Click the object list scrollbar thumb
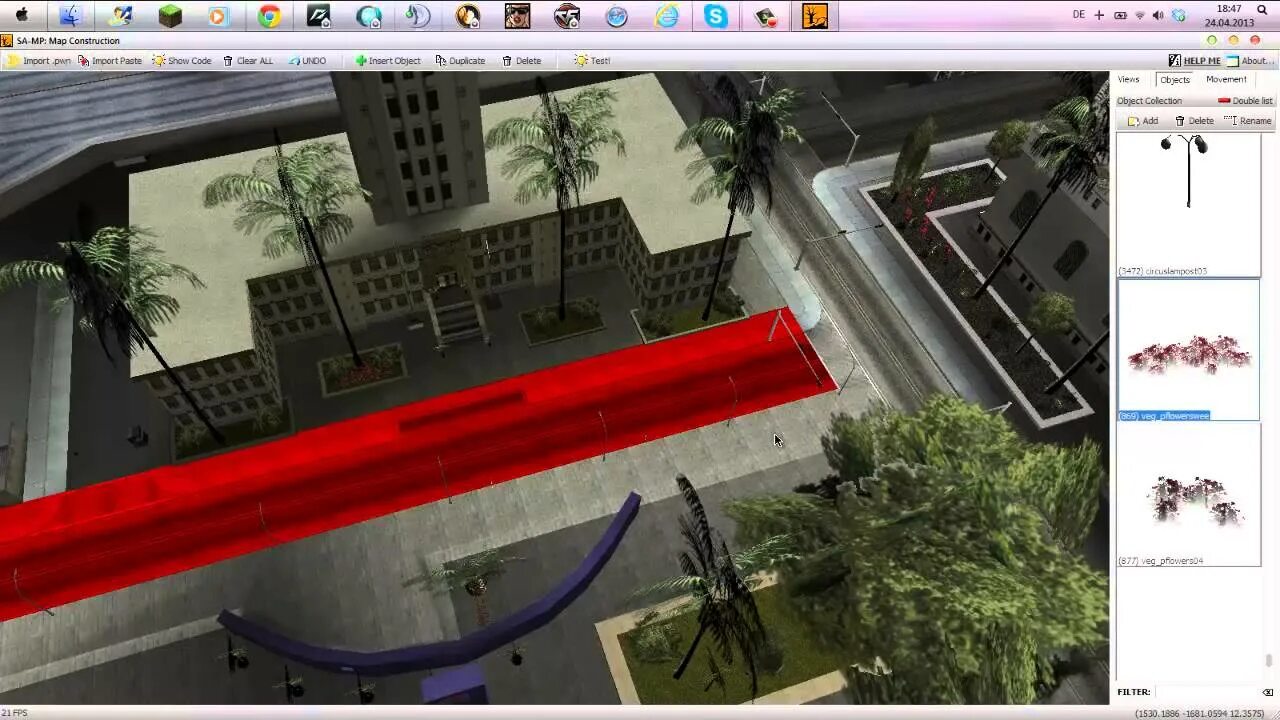 point(1268,661)
